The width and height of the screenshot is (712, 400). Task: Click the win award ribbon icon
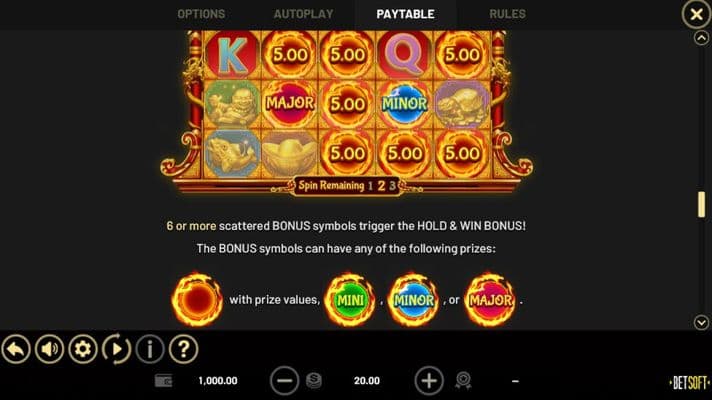point(463,380)
